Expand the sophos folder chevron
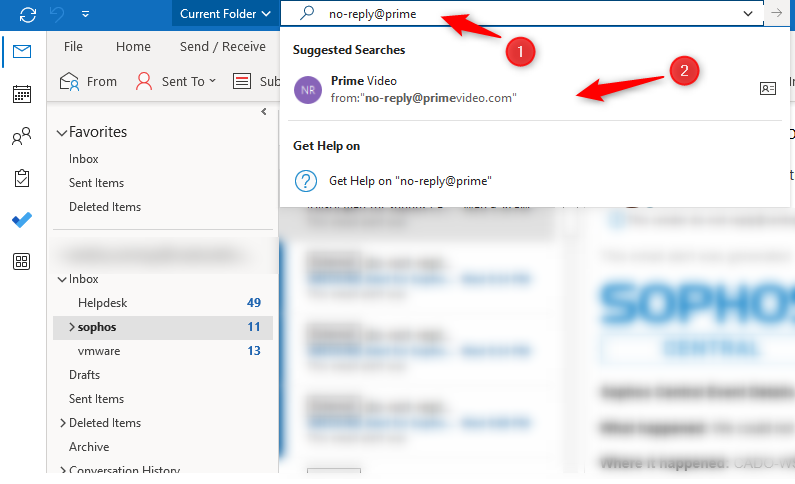Viewport: 795px width, 484px height. [71, 327]
